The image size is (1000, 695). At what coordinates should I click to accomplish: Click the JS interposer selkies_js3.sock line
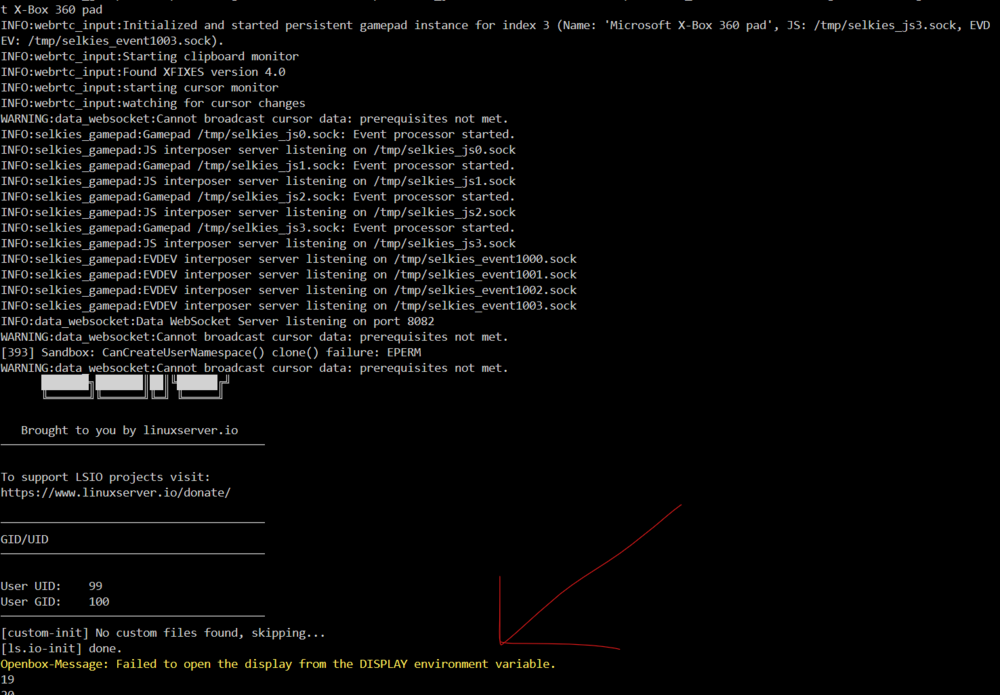[x=258, y=244]
